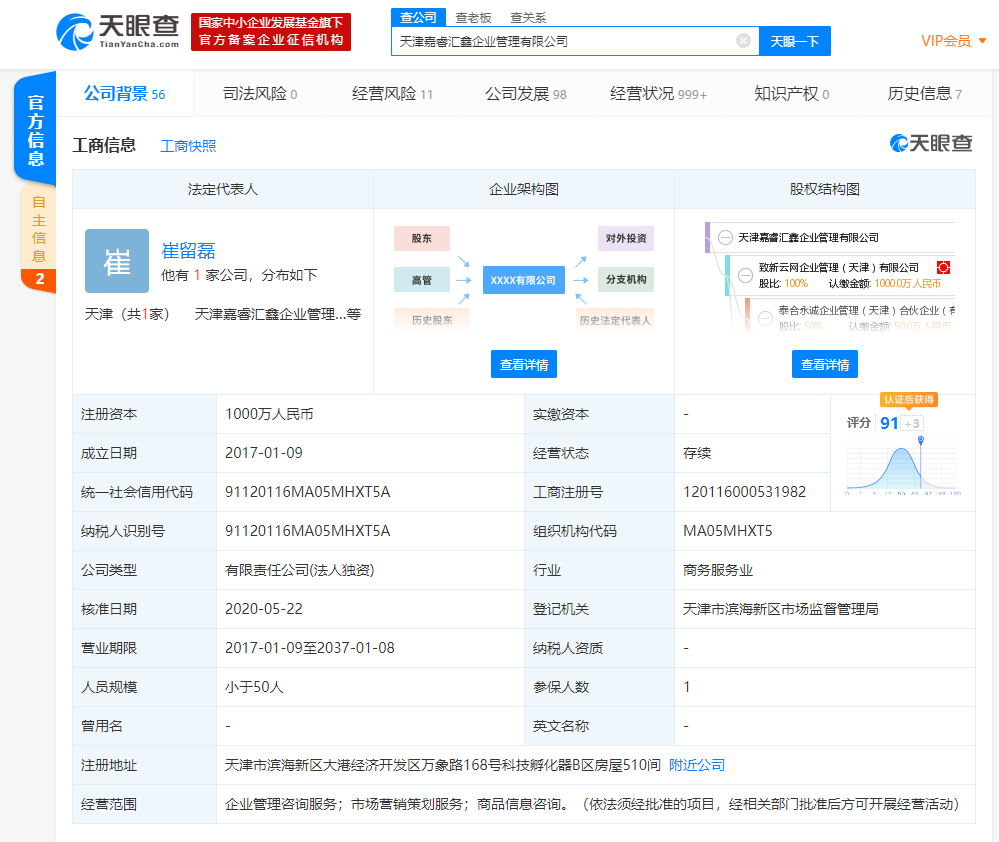Viewport: 999px width, 842px height.
Task: Click the 天眼一下 search button
Action: pyautogui.click(x=794, y=40)
